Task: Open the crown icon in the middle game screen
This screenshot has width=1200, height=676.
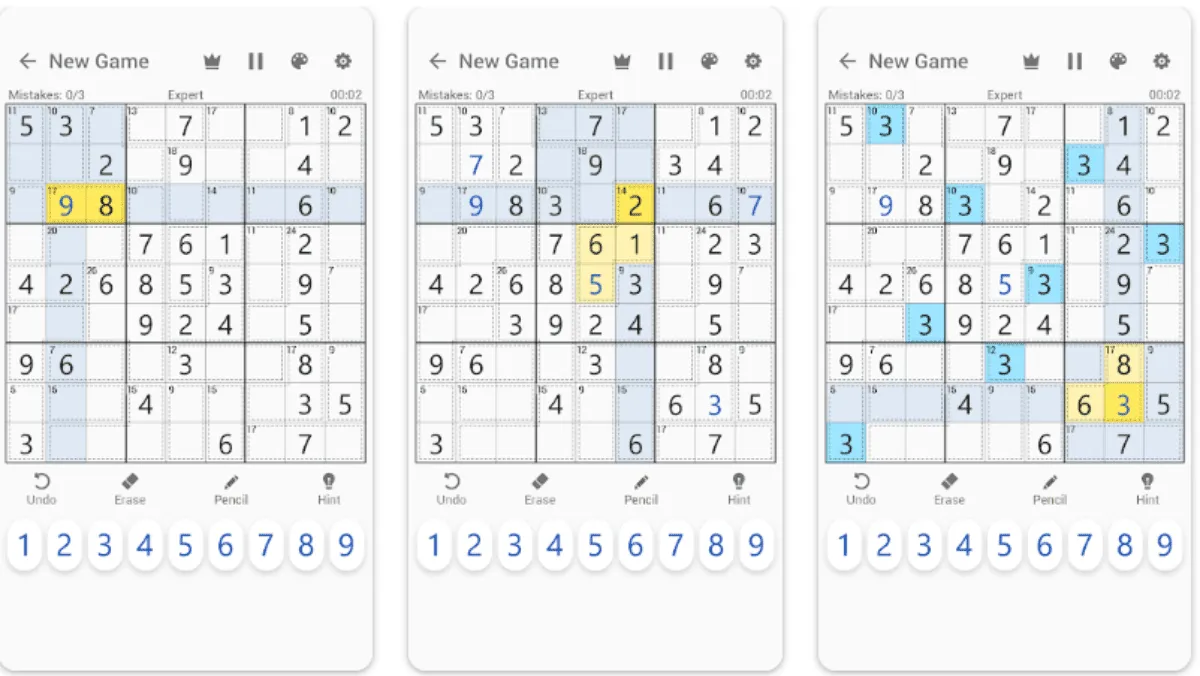Action: (x=621, y=61)
